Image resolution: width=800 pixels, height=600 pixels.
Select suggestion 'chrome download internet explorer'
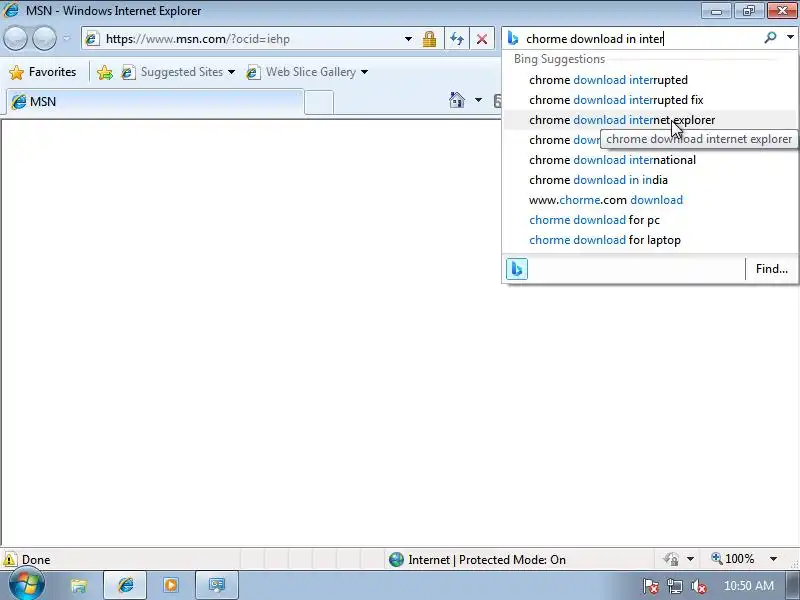click(649, 120)
